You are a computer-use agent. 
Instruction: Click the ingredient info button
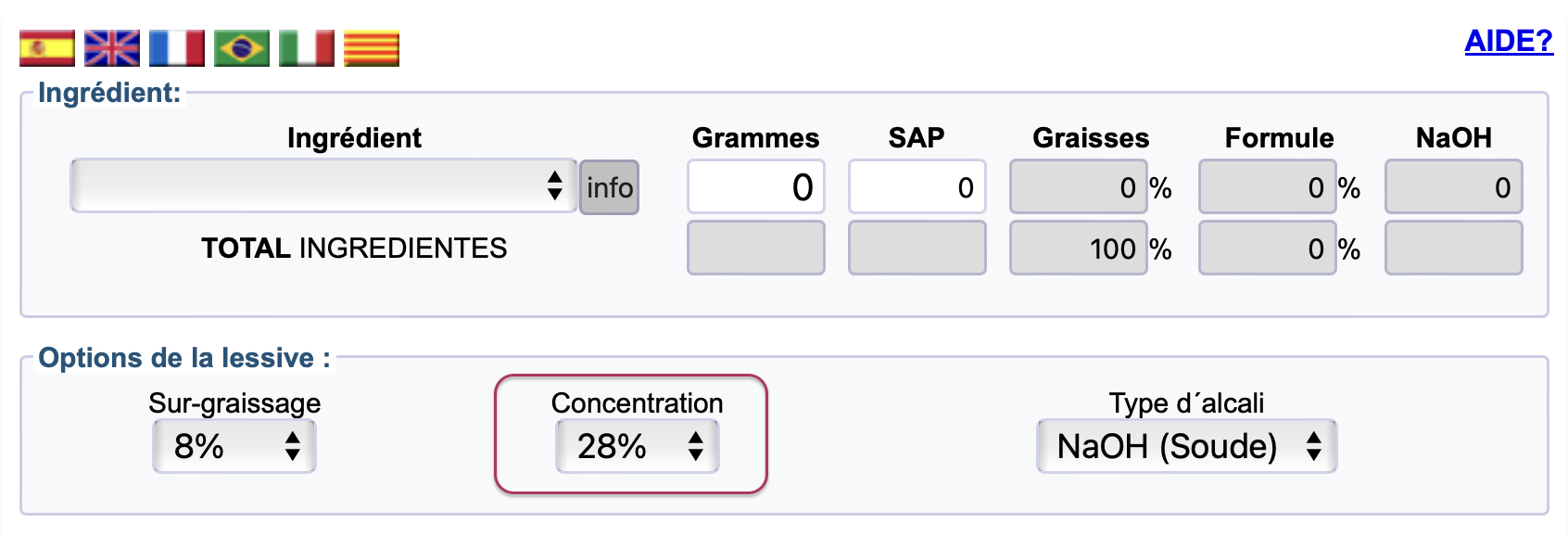609,187
